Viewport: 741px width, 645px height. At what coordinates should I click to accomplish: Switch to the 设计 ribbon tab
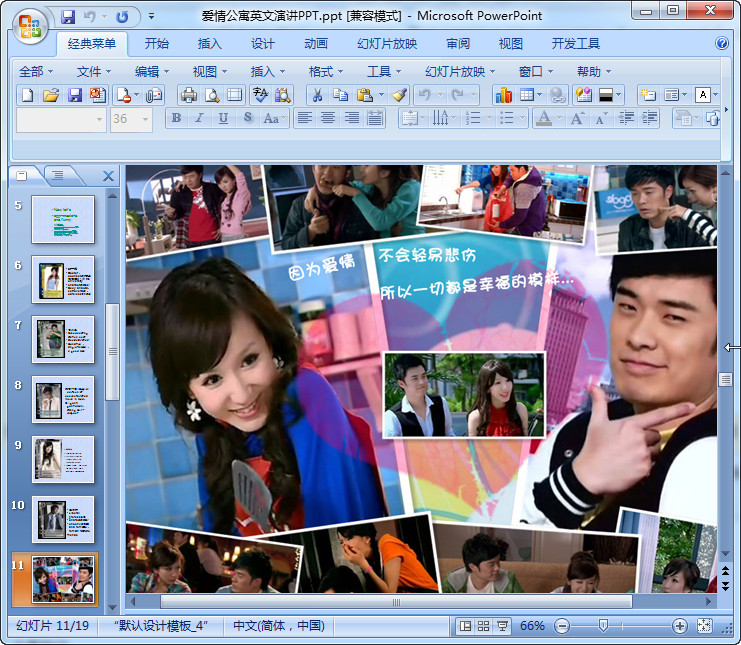click(x=263, y=44)
